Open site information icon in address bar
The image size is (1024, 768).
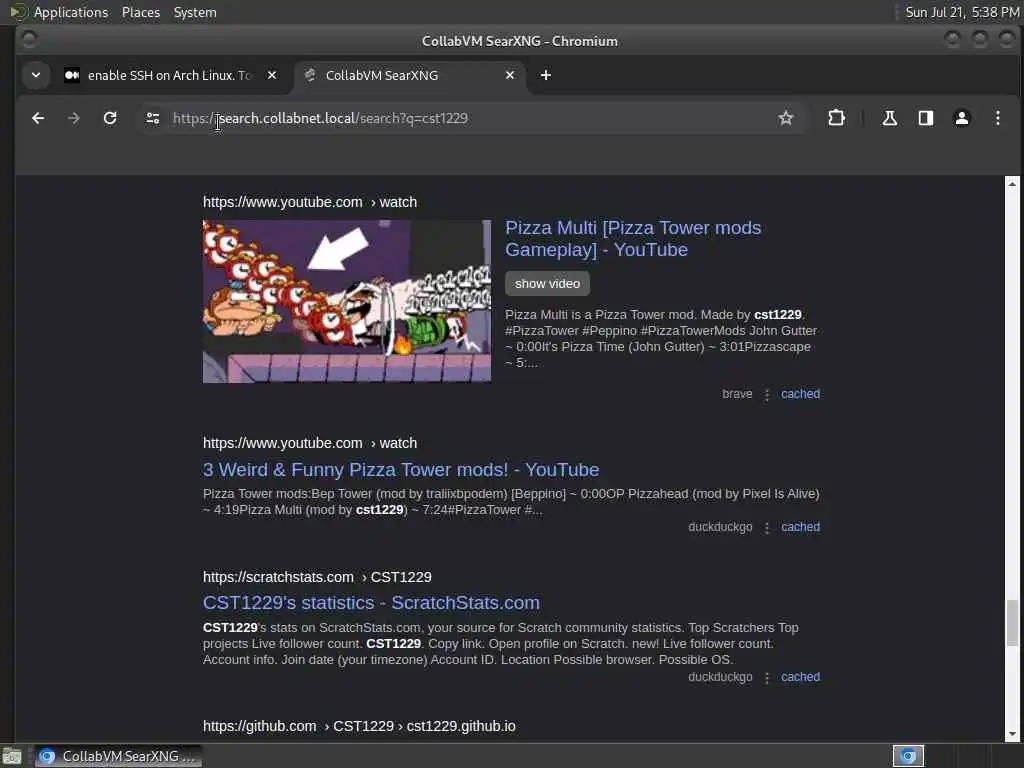point(153,118)
